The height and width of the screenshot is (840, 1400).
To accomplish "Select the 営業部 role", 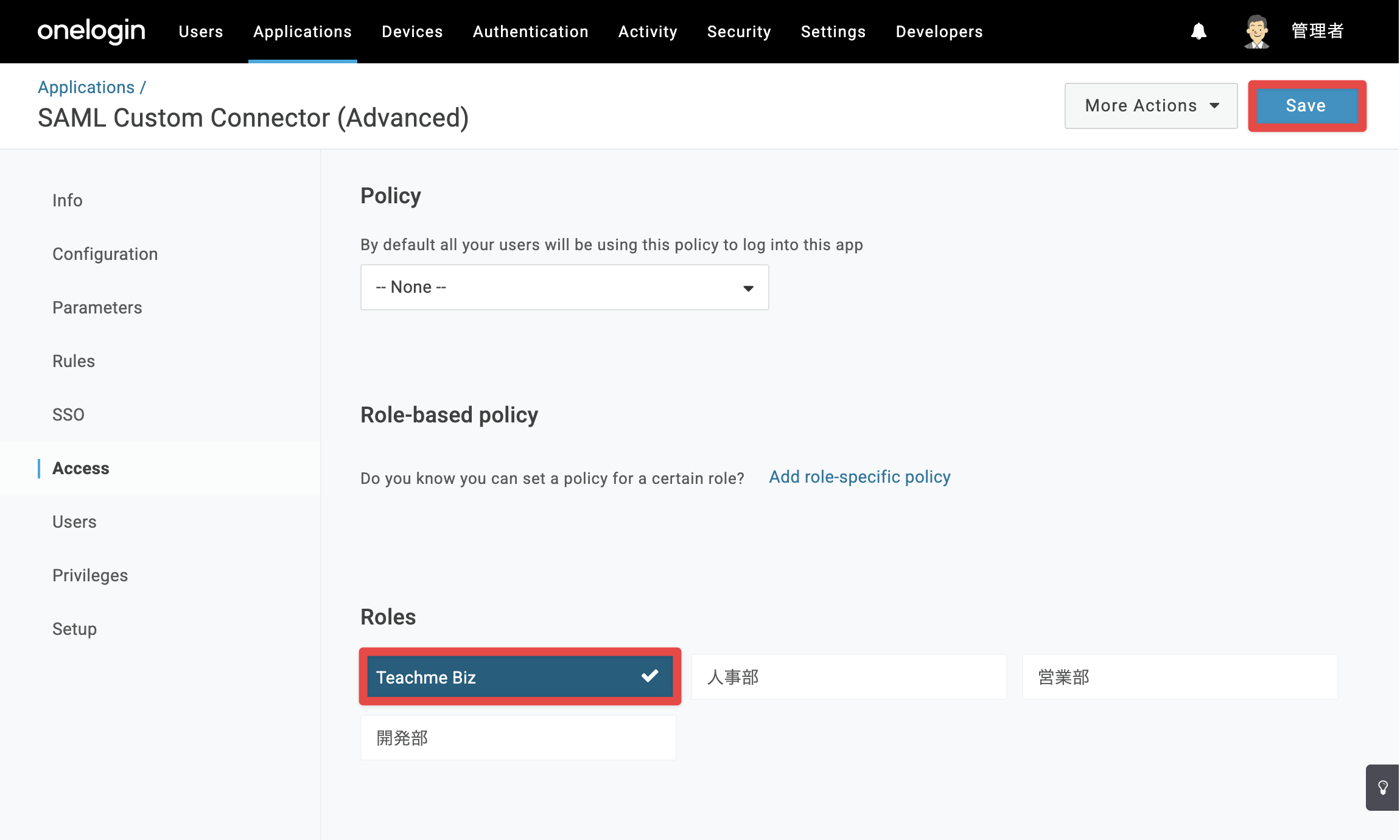I will (x=1180, y=677).
